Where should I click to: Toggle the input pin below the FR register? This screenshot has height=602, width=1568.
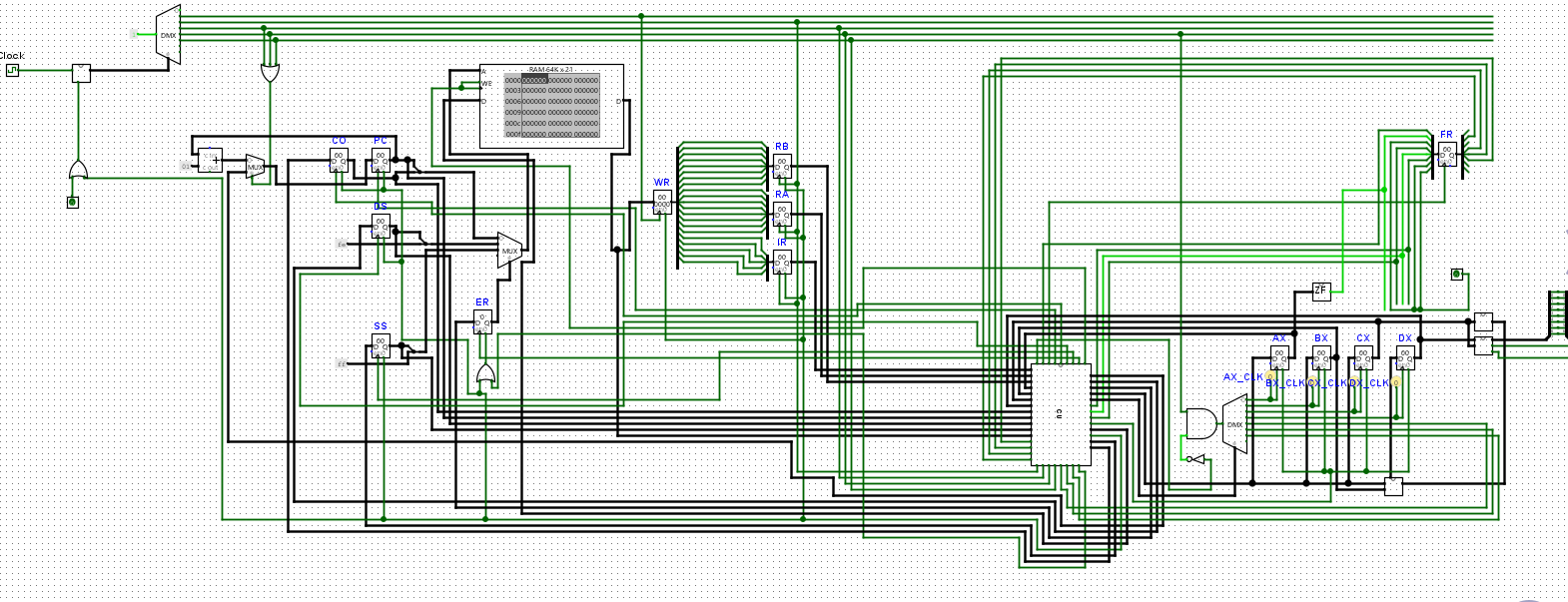[x=1456, y=275]
